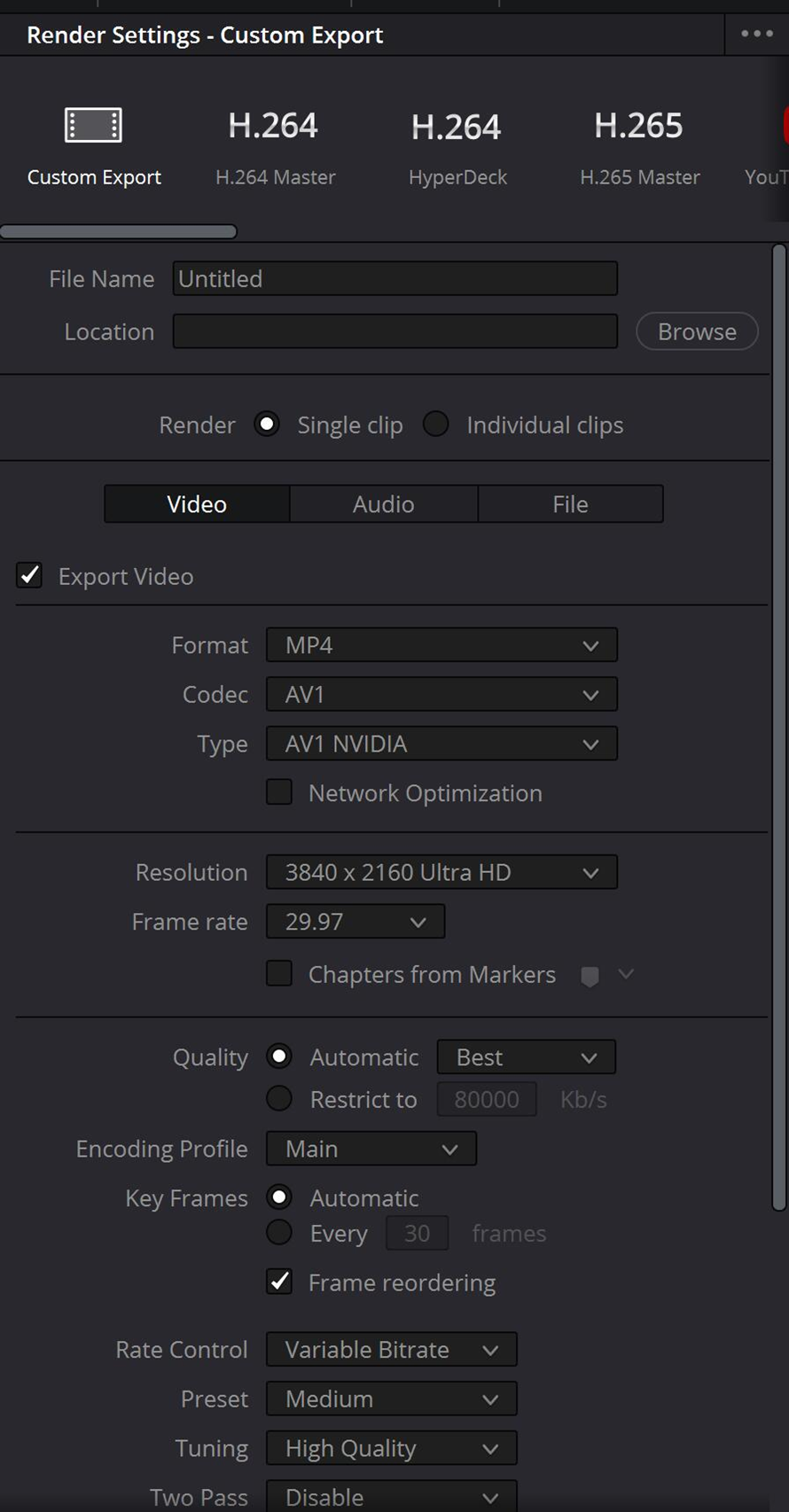Select Restrict to quality radio button
Screen dimensions: 789x1512
pos(279,1099)
